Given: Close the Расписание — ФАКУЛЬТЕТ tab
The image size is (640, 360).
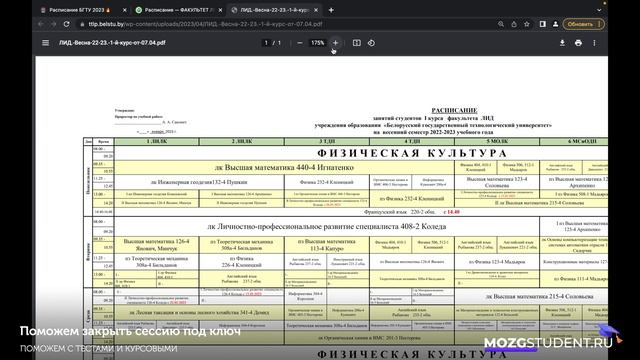Looking at the screenshot, I should point(220,10).
